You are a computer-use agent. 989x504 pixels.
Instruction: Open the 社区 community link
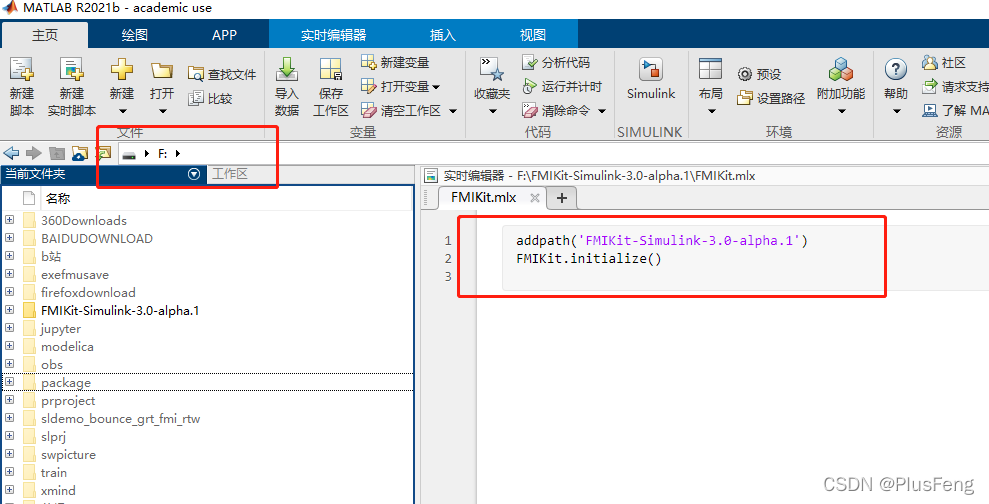point(944,62)
